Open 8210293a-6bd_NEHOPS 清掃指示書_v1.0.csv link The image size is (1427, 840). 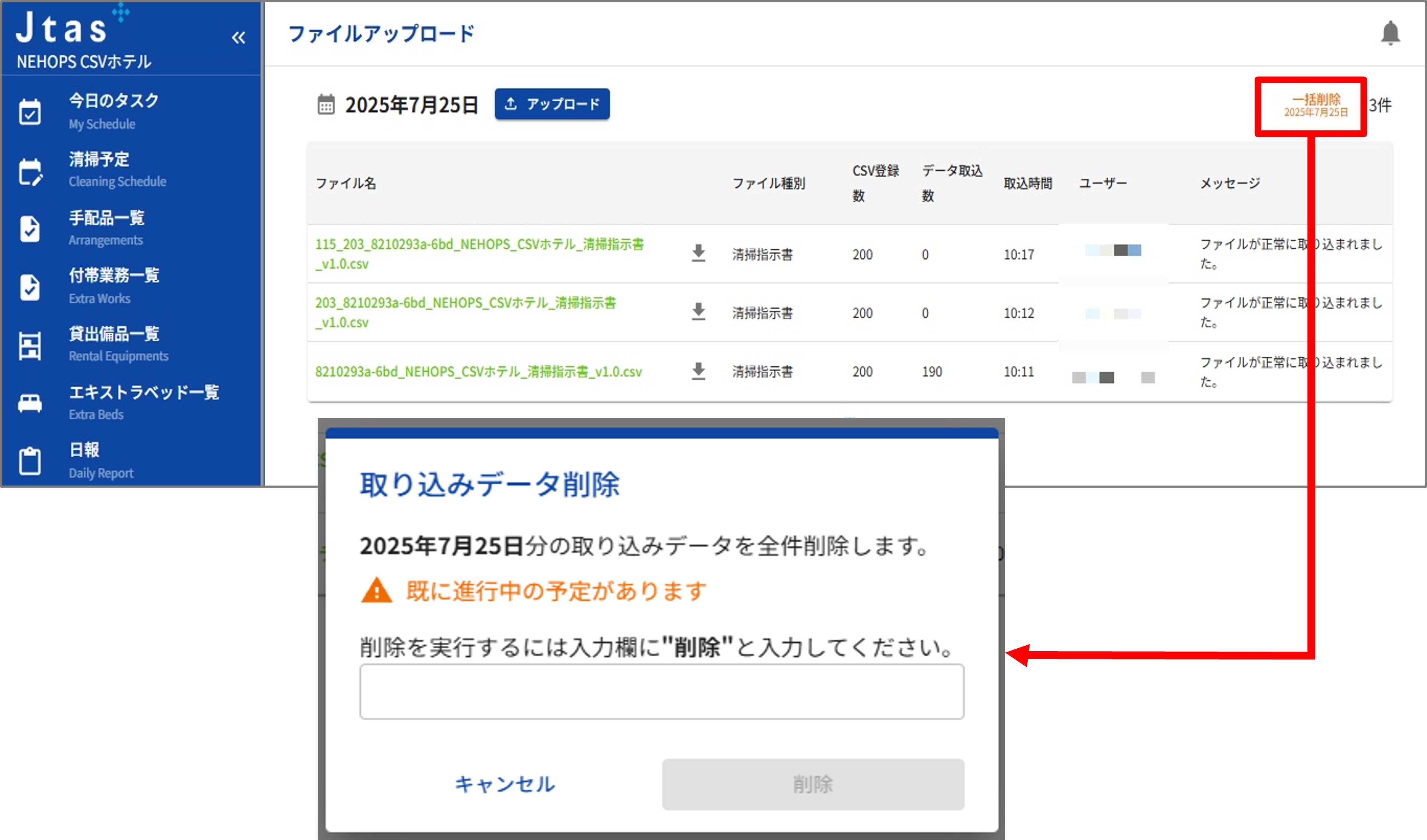tap(479, 372)
